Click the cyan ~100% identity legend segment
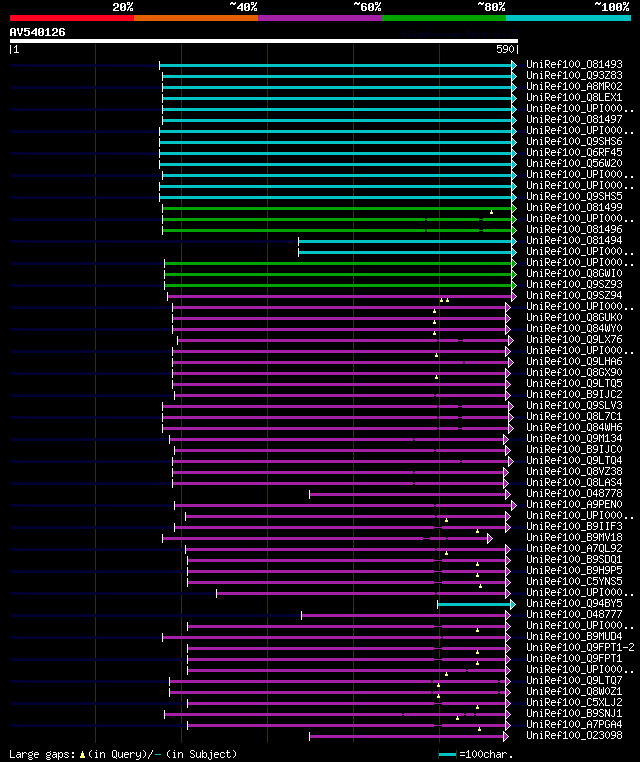 (568, 18)
